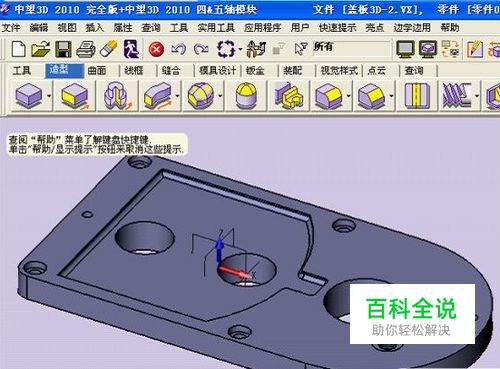The height and width of the screenshot is (369, 500).
Task: Click the exit running-man icon
Action: [x=131, y=49]
